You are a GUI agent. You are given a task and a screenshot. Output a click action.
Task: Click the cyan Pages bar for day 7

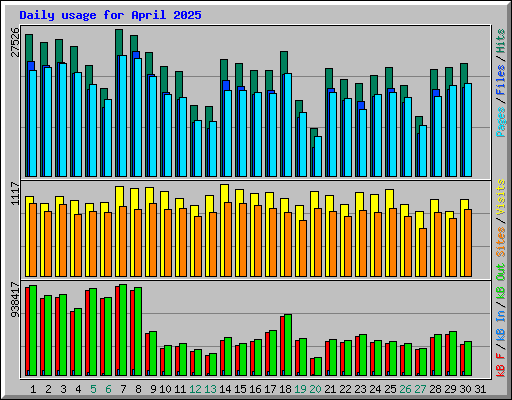tap(123, 116)
